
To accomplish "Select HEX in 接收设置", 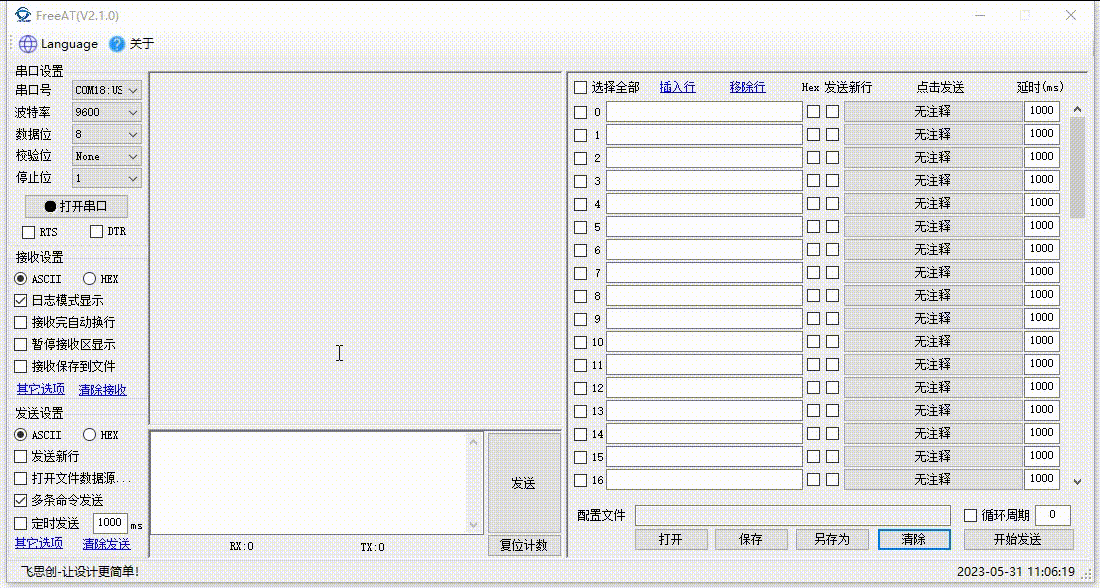I will [x=89, y=279].
